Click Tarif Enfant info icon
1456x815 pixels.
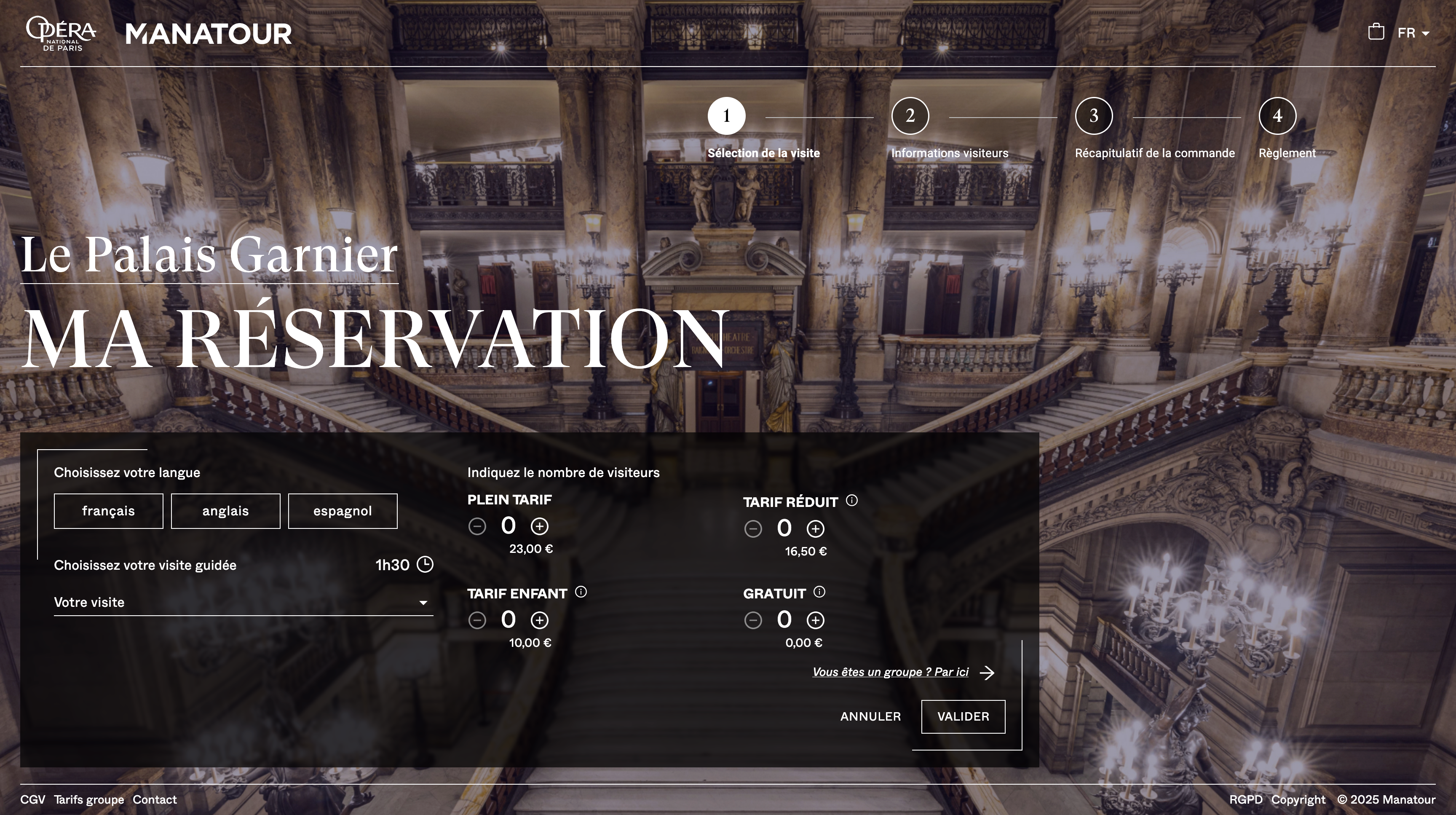(x=581, y=592)
